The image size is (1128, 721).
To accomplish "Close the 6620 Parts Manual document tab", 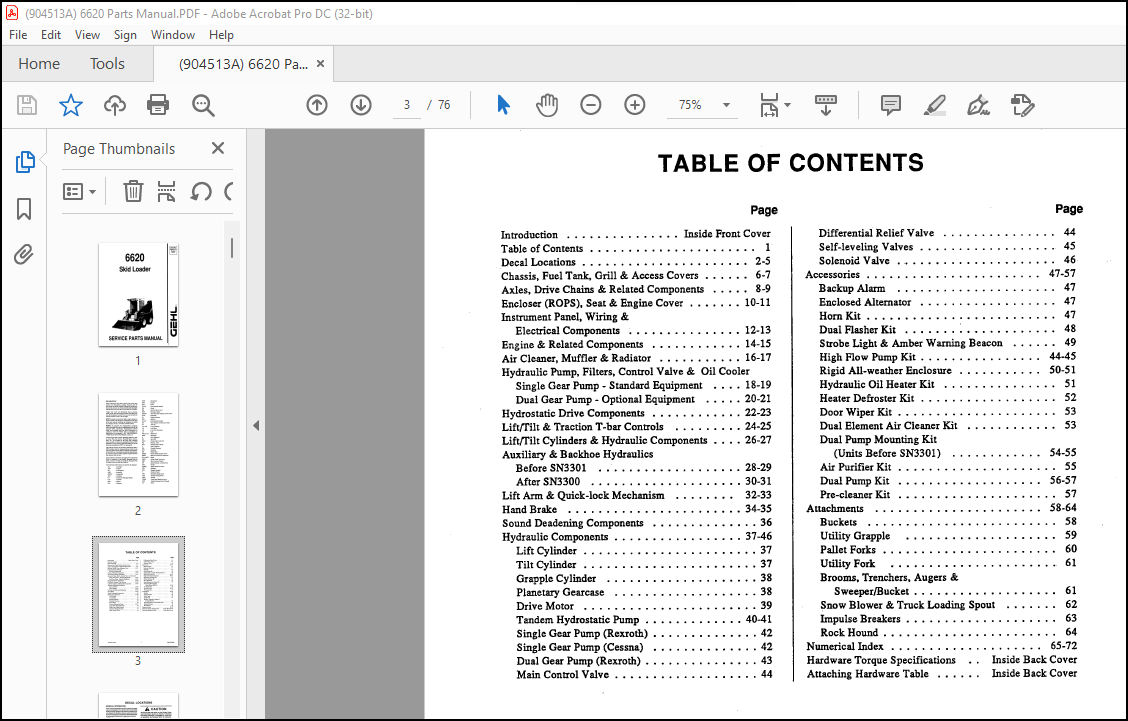I will pyautogui.click(x=320, y=63).
